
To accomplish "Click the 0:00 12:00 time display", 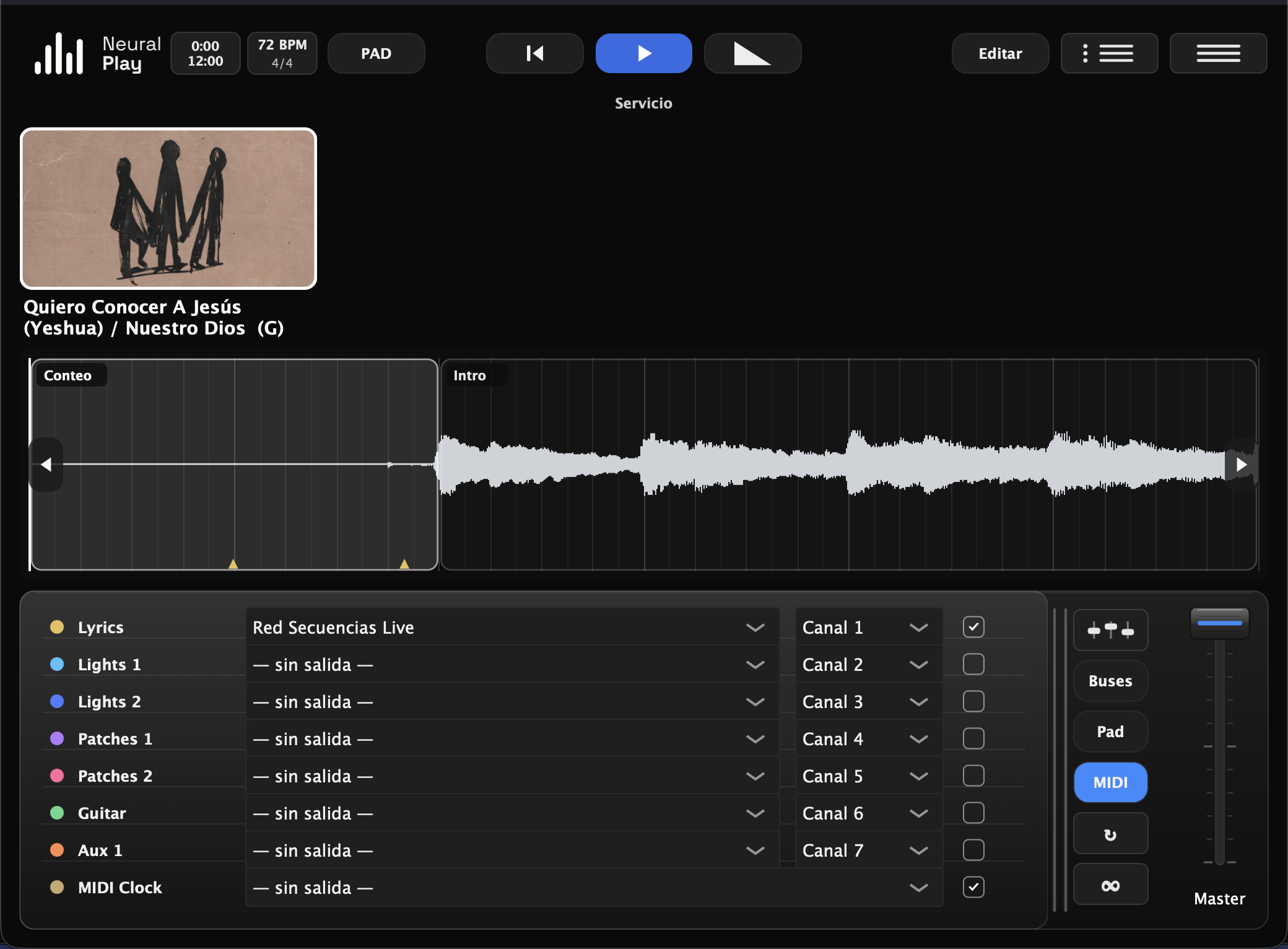I will [x=206, y=53].
